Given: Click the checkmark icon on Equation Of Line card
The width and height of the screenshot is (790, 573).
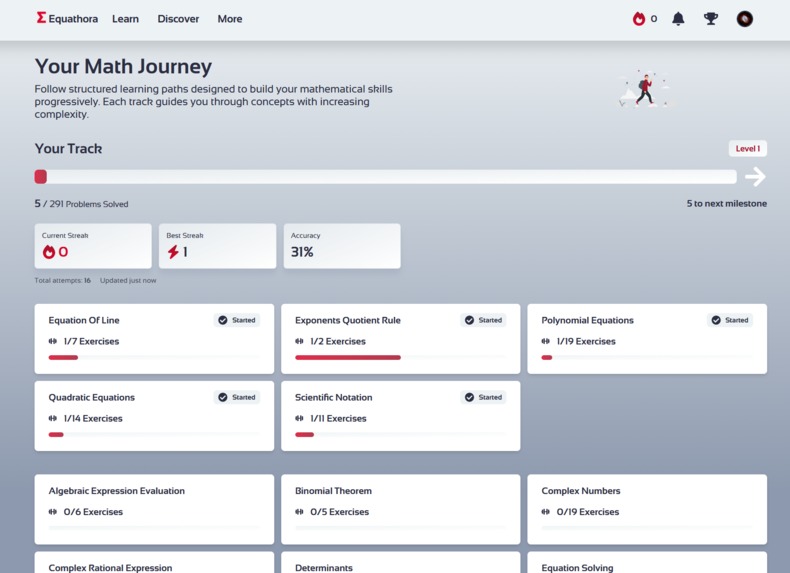Looking at the screenshot, I should click(222, 320).
